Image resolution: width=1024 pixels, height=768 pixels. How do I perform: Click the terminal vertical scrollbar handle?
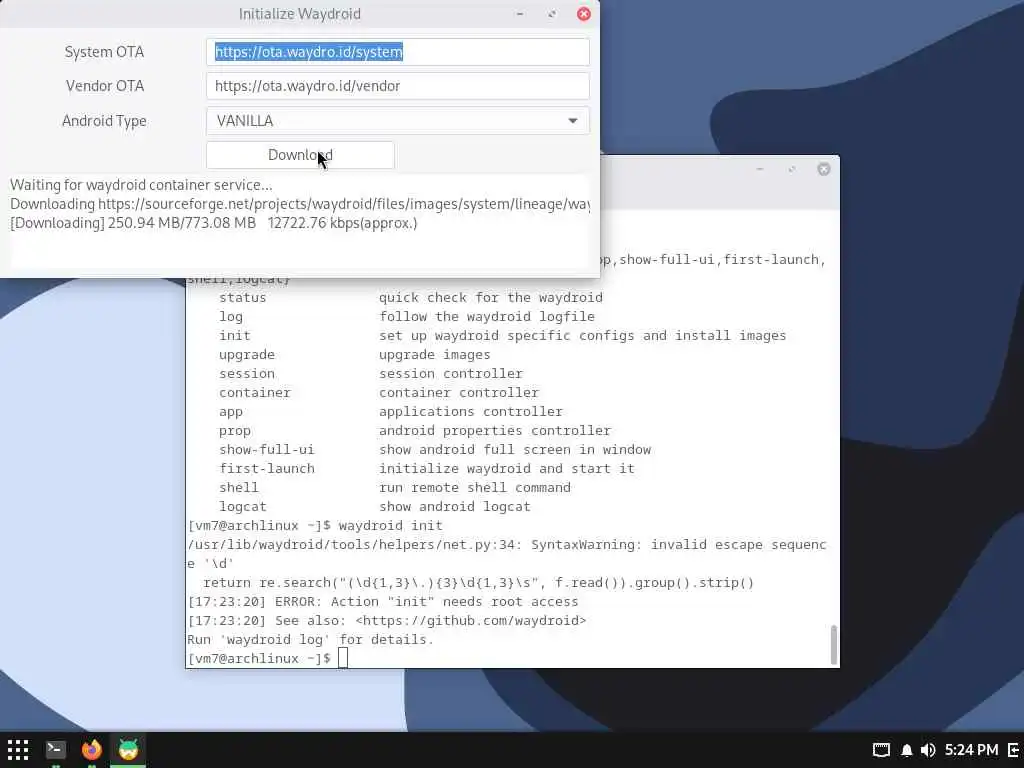coord(833,645)
